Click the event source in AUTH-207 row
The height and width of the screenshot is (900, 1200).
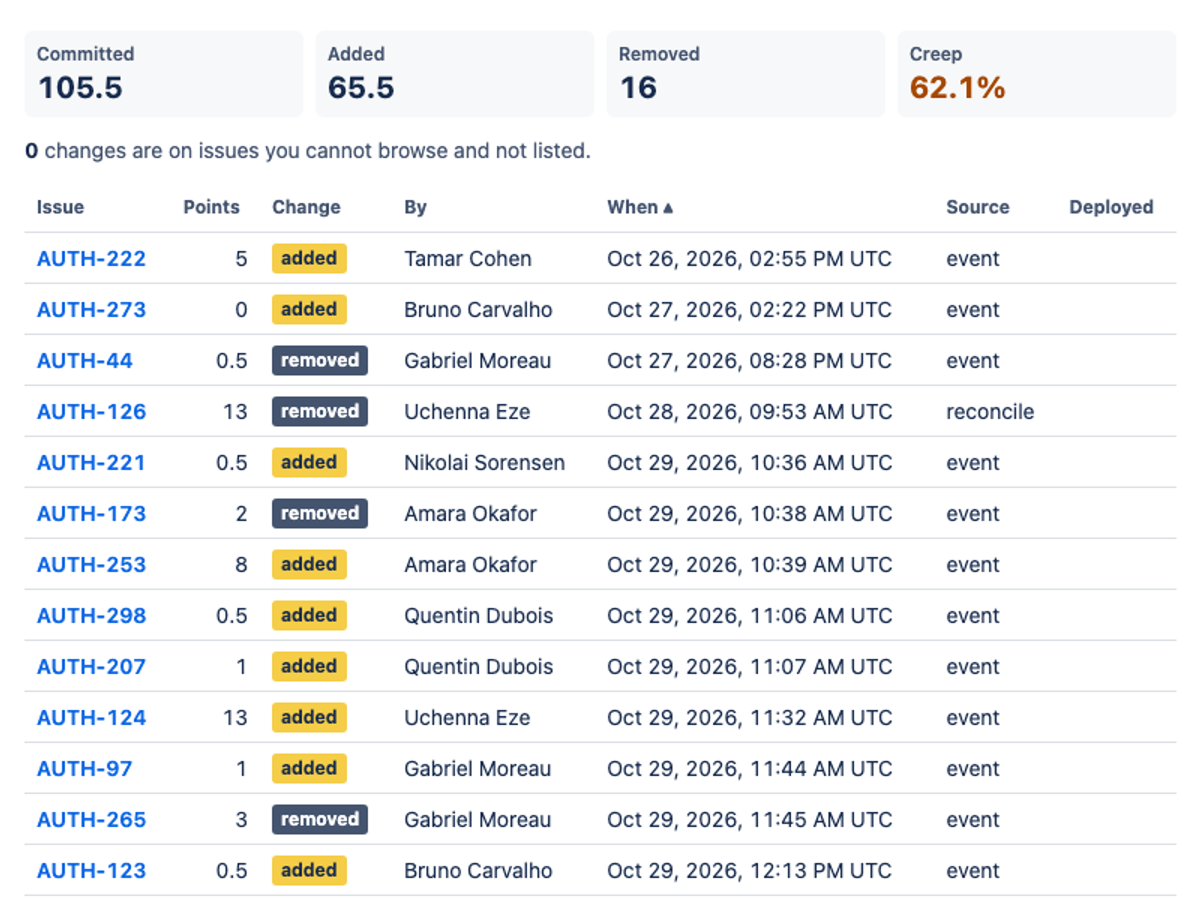[973, 667]
